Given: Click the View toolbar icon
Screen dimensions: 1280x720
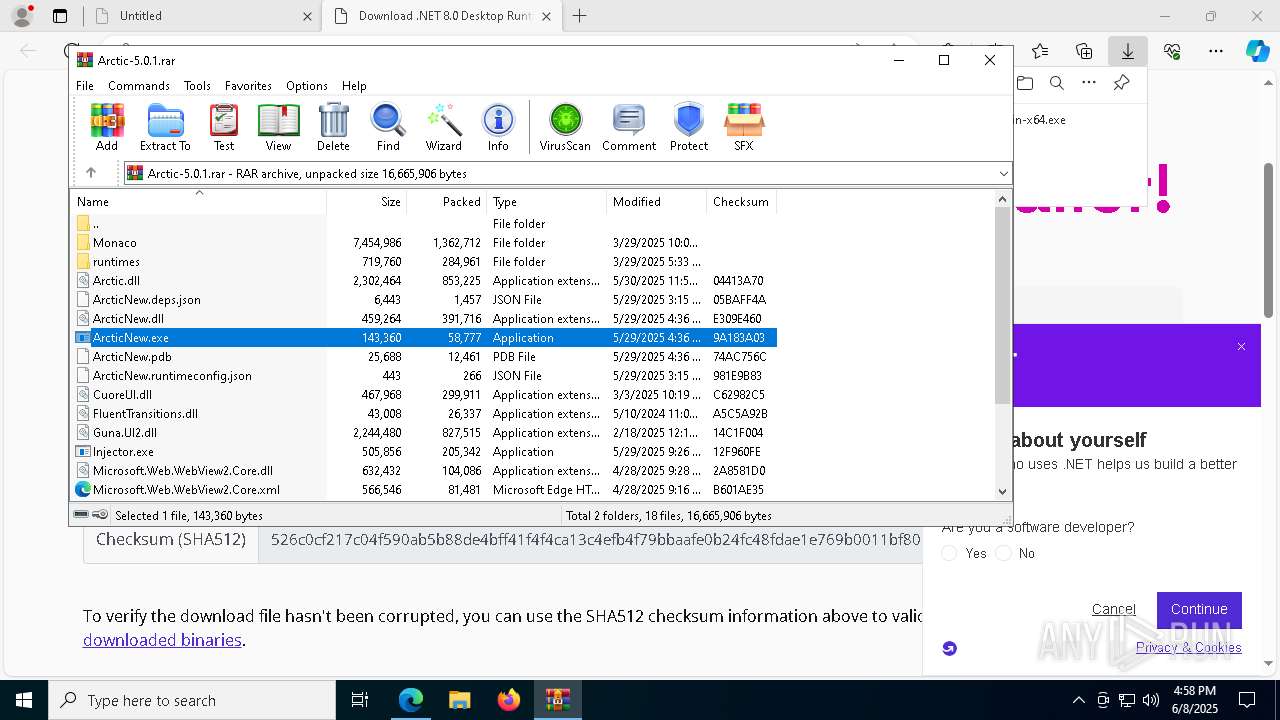Looking at the screenshot, I should [278, 127].
